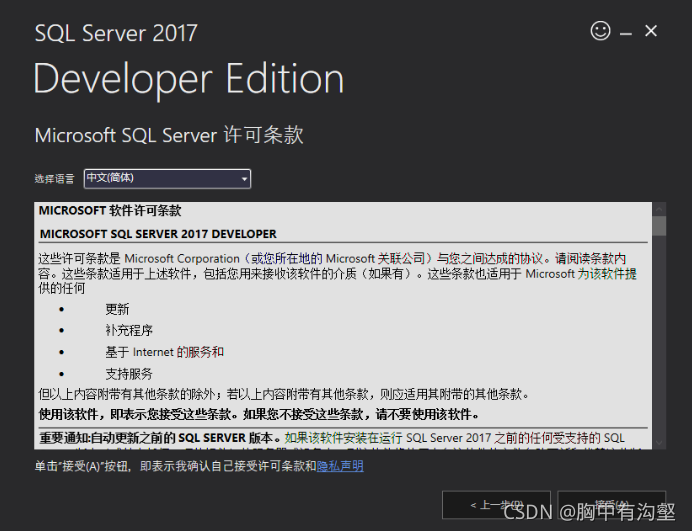Click the "Microsoft SQL Server 许可条款" title
Viewport: 692px width, 531px height.
[x=169, y=135]
